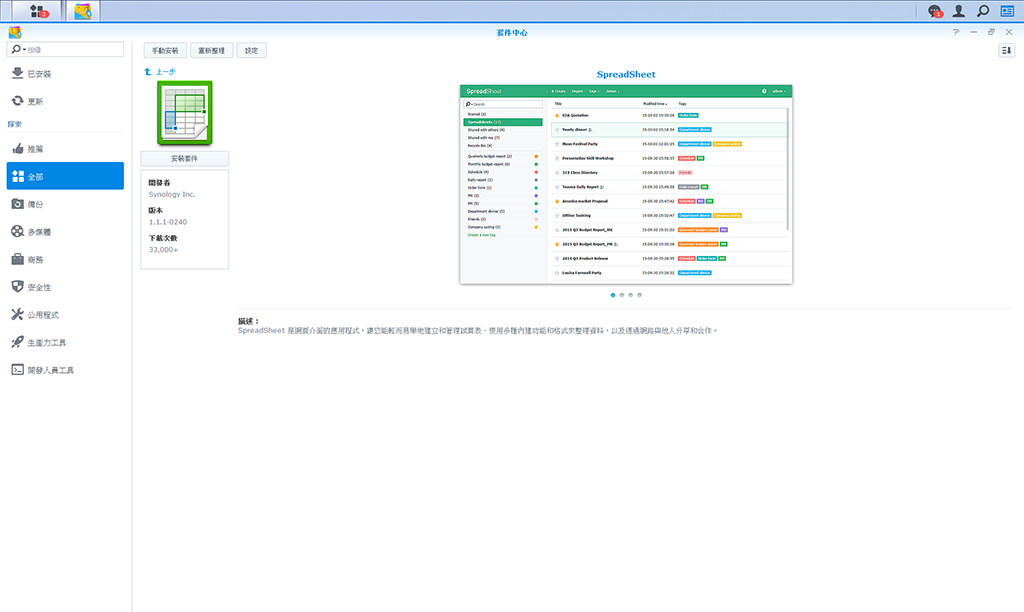Maximize the Package Center window
This screenshot has height=612, width=1024.
(991, 32)
